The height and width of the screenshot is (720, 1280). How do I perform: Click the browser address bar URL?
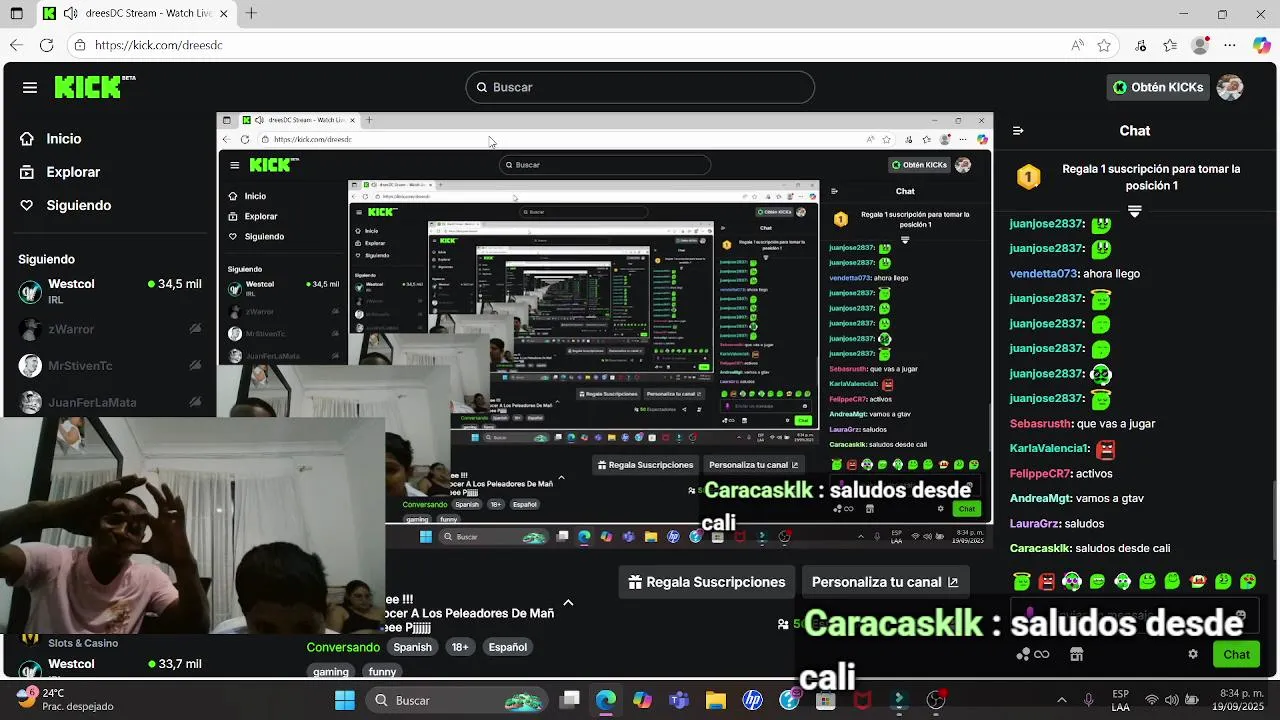[x=159, y=45]
